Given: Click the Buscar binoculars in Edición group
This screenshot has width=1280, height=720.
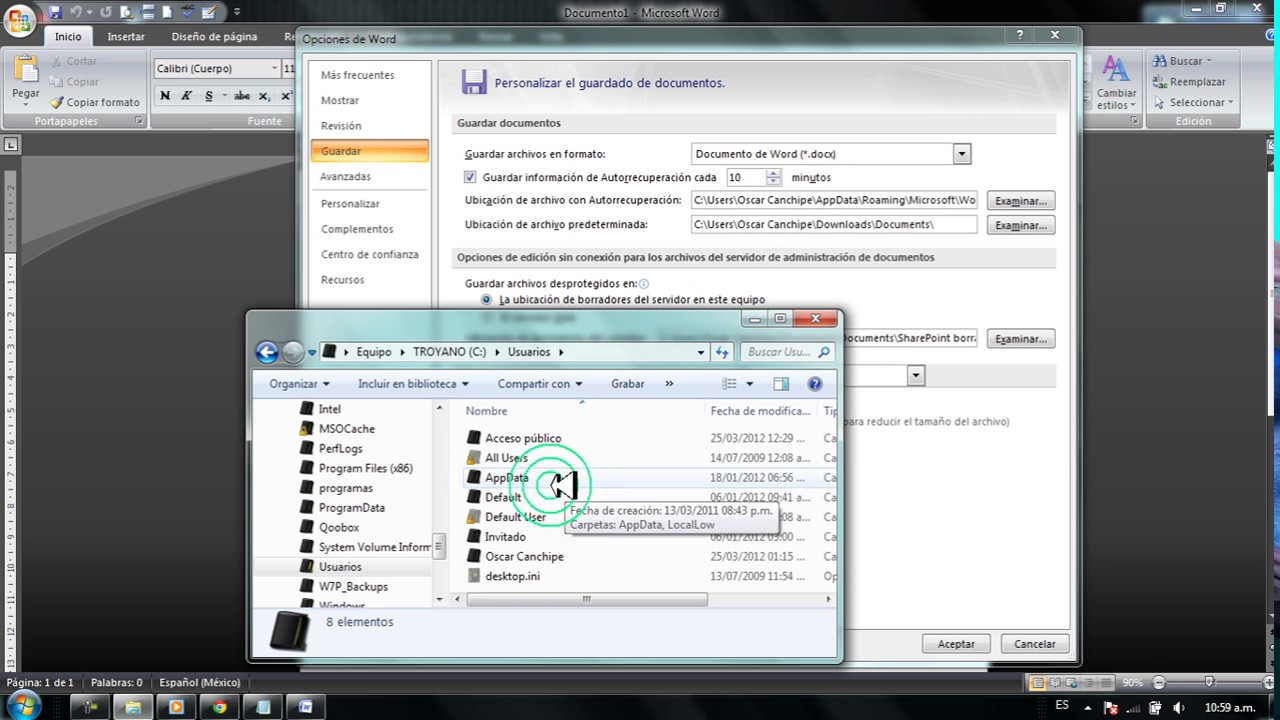Looking at the screenshot, I should click(x=1160, y=61).
